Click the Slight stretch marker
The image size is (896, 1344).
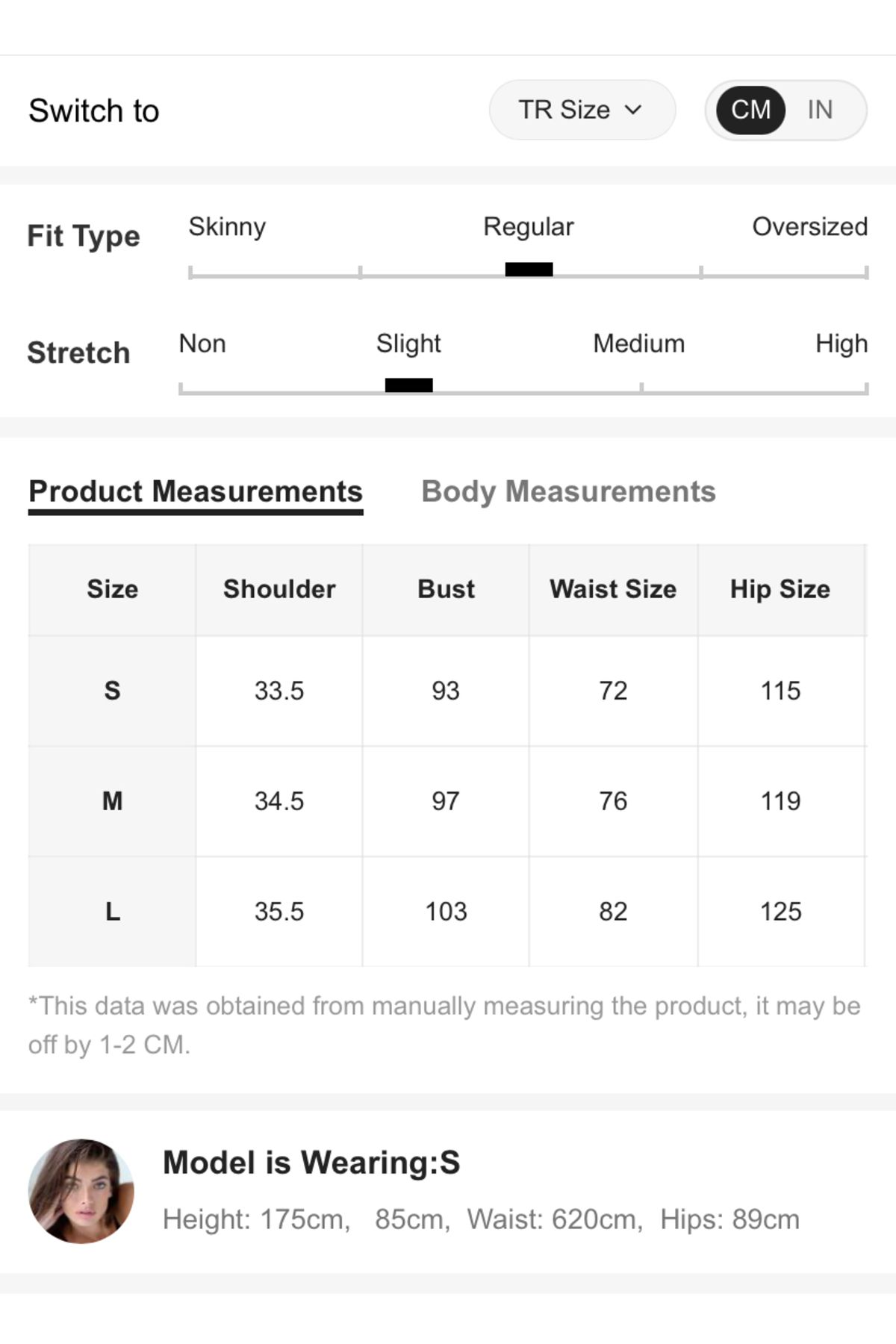coord(408,385)
